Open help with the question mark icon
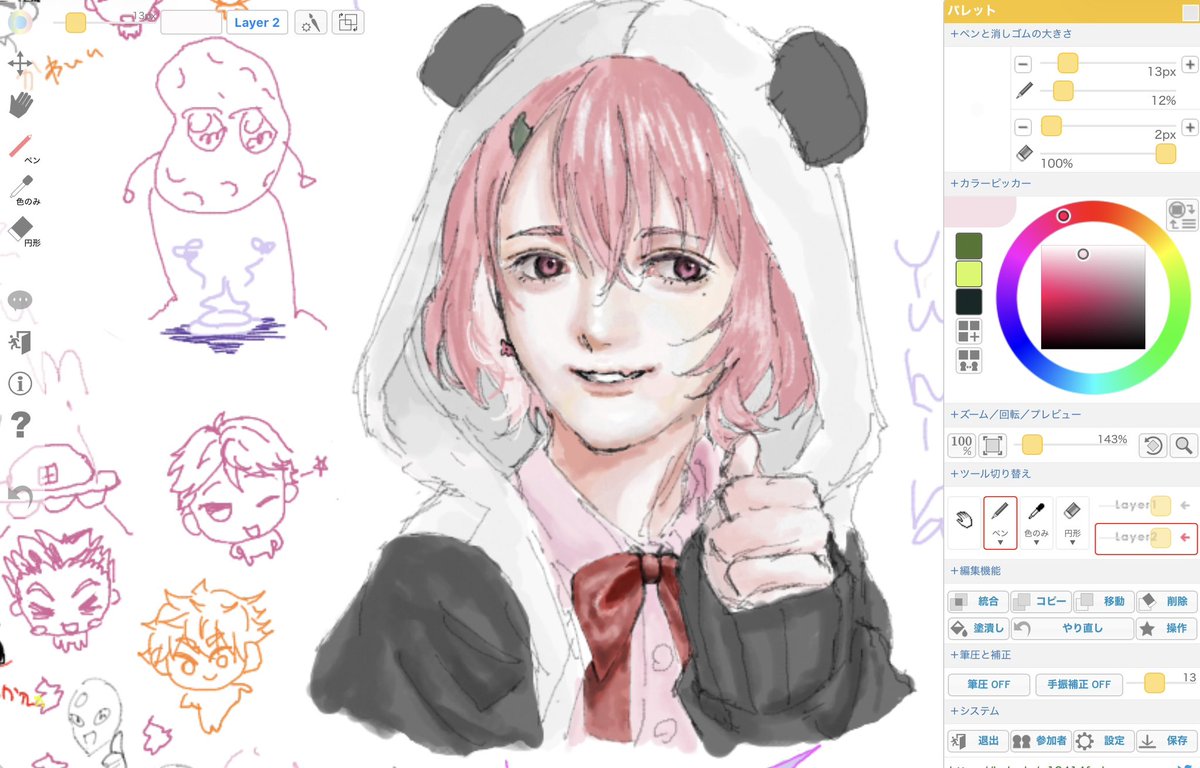The width and height of the screenshot is (1200, 768). (21, 426)
